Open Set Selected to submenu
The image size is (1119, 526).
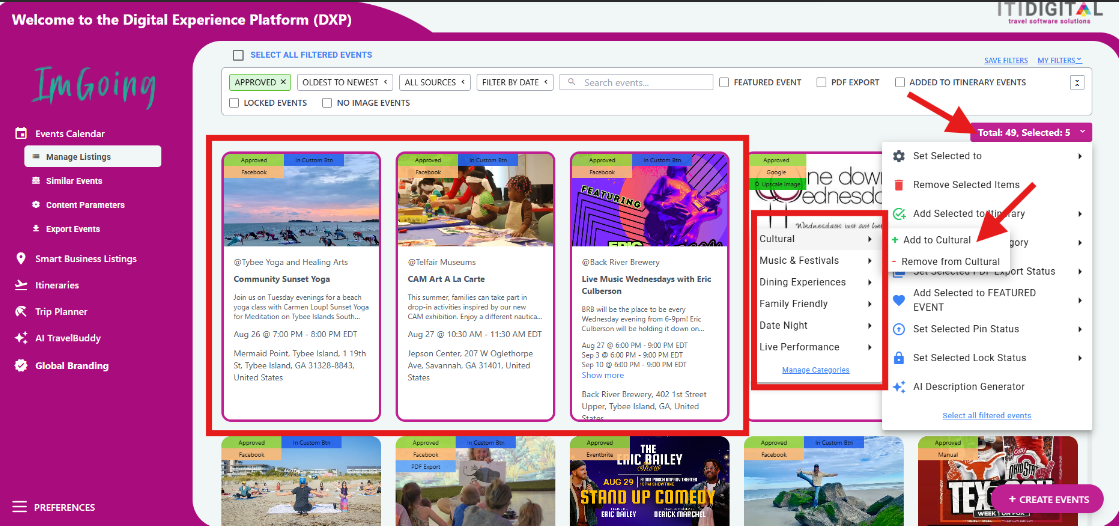coord(987,156)
